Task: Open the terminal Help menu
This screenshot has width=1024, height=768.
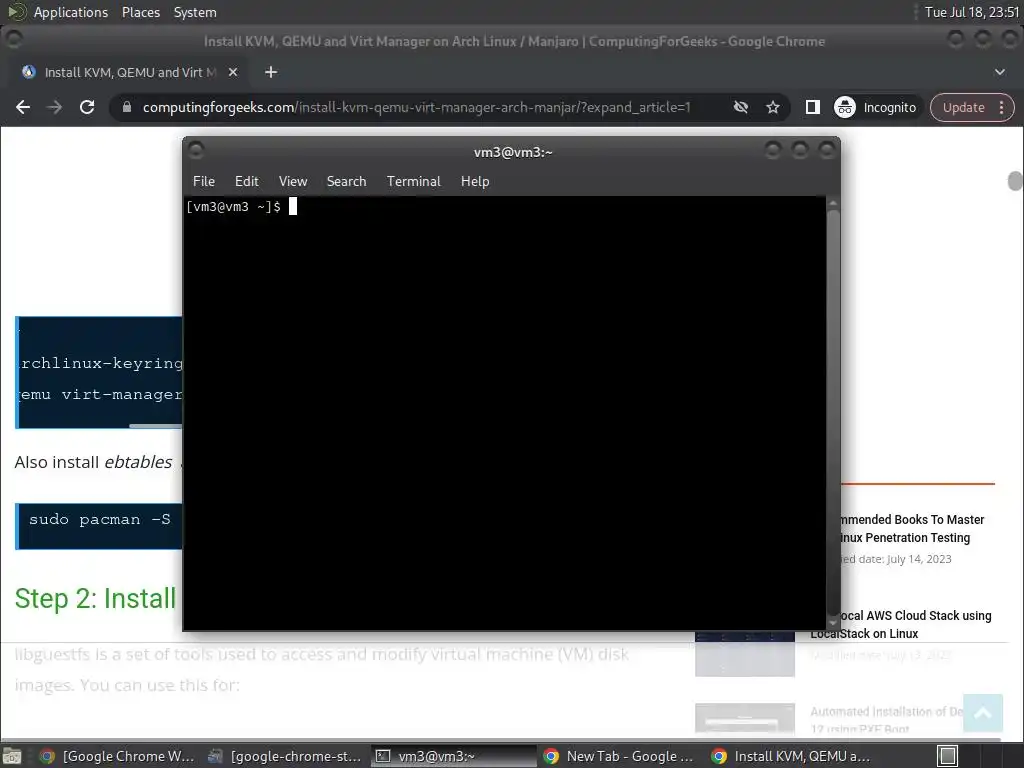Action: tap(475, 182)
